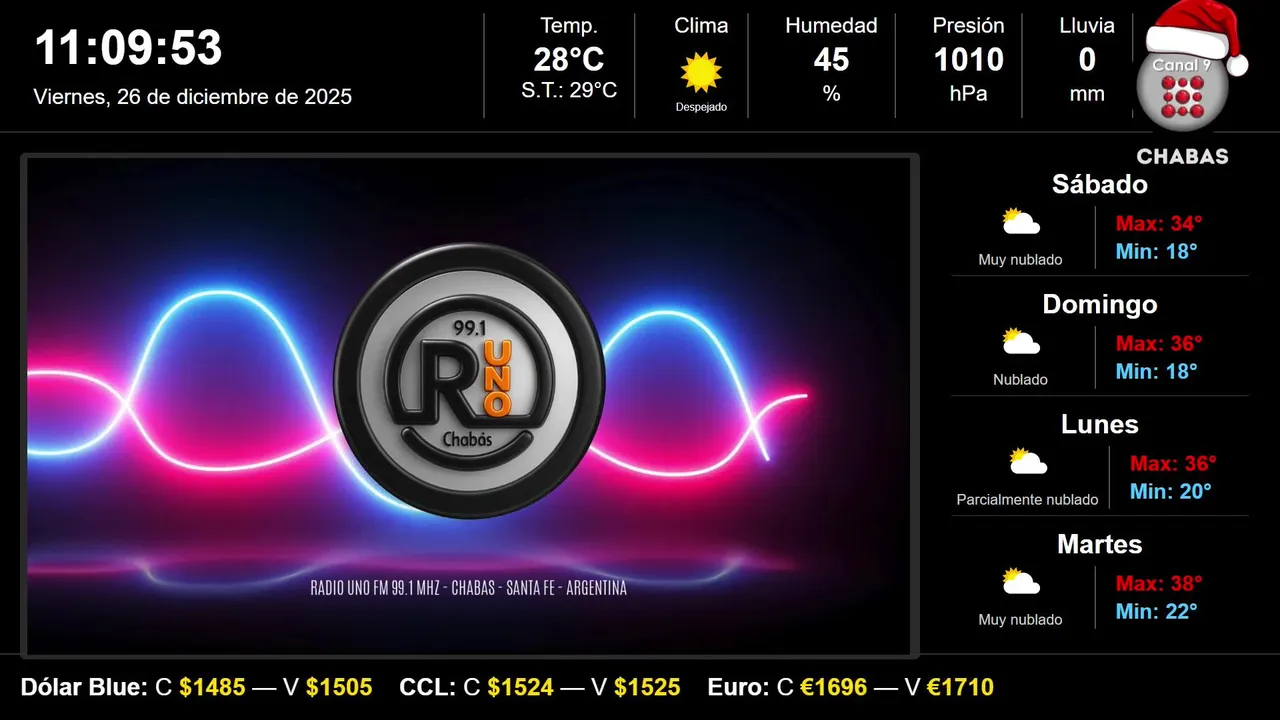Click the Clima label
Screen dimensions: 1280x720
tap(701, 26)
